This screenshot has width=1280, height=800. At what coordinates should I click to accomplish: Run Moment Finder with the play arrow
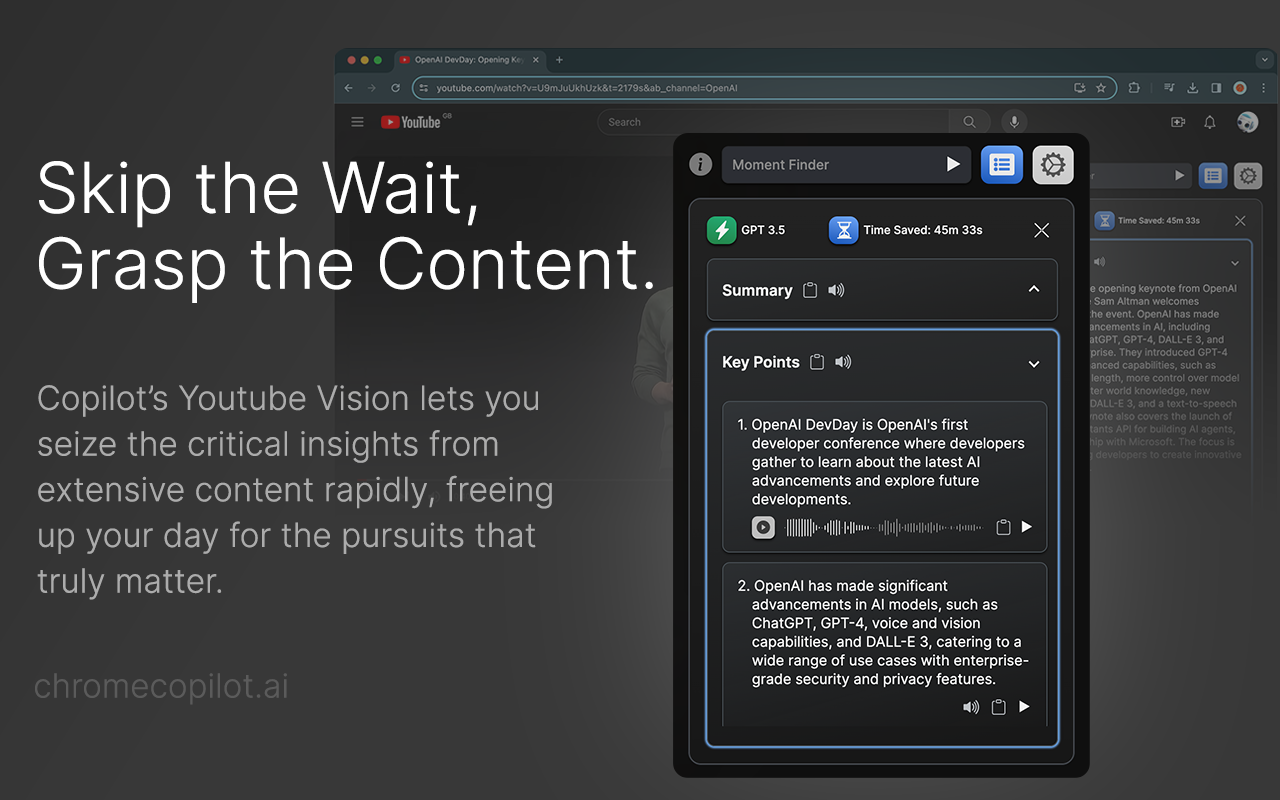953,164
